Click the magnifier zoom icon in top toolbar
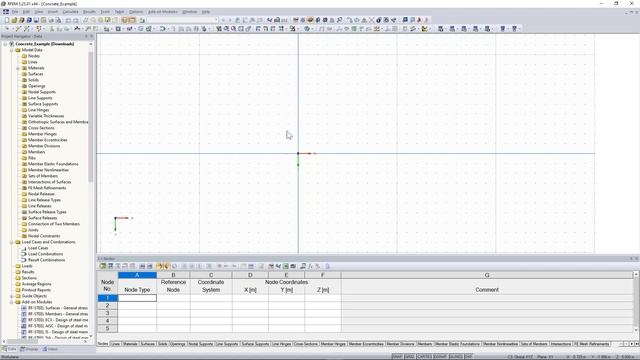 pyautogui.click(x=339, y=20)
